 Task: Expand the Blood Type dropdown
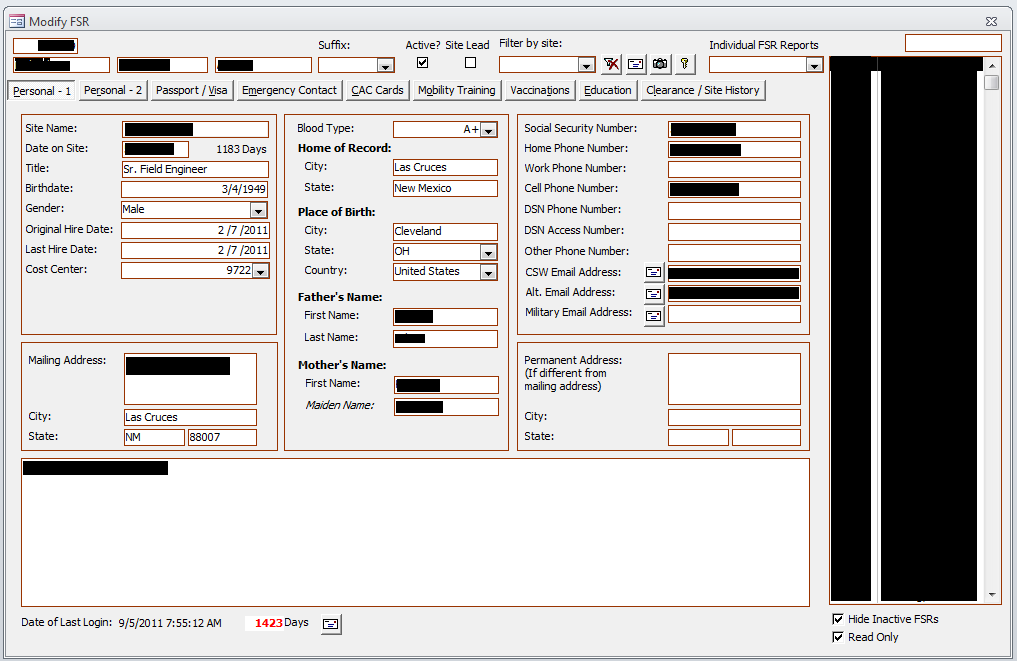[487, 129]
